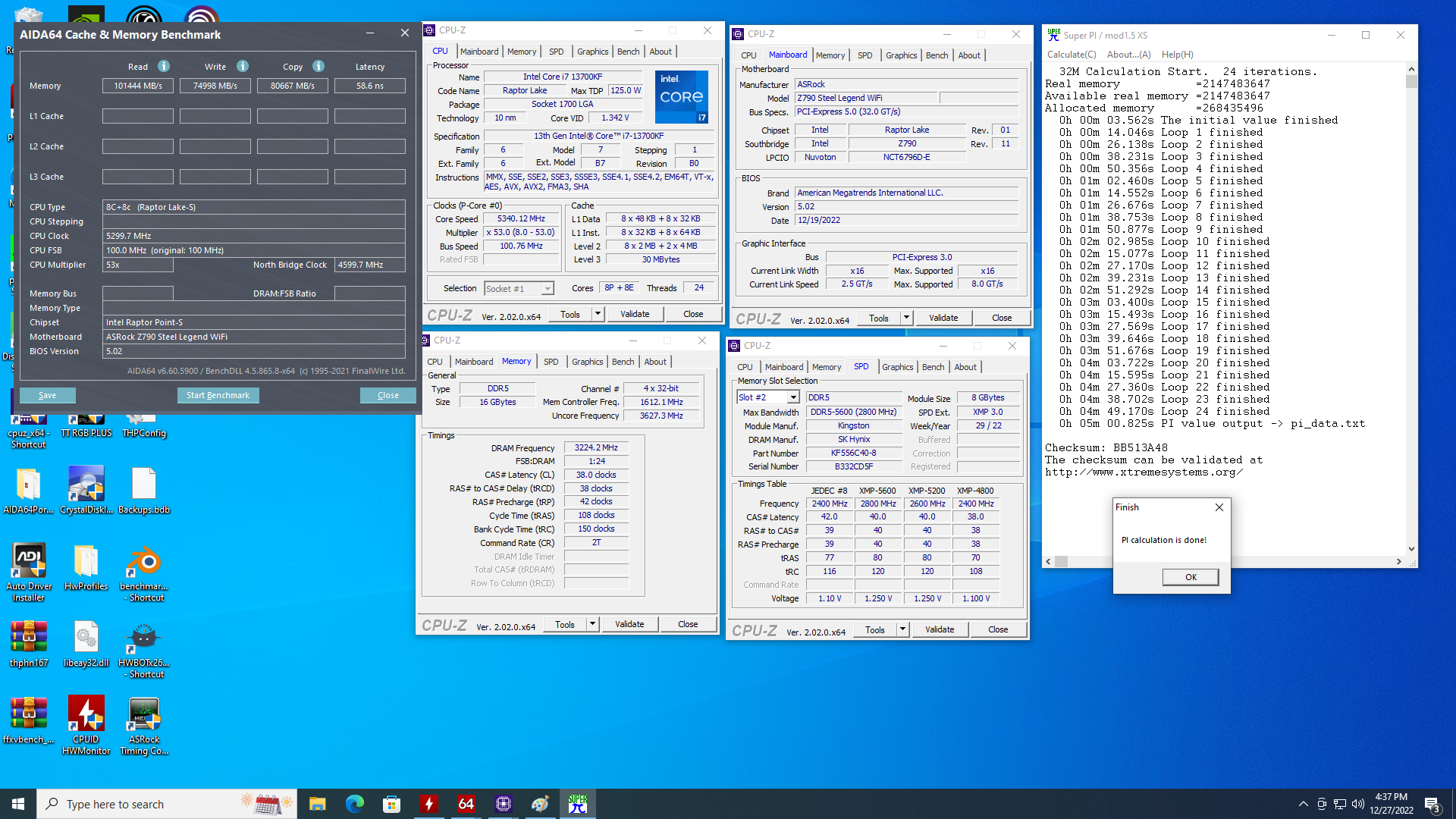The width and height of the screenshot is (1456, 819).
Task: Open the Calculate(C) menu in Super PI
Action: coord(1071,55)
